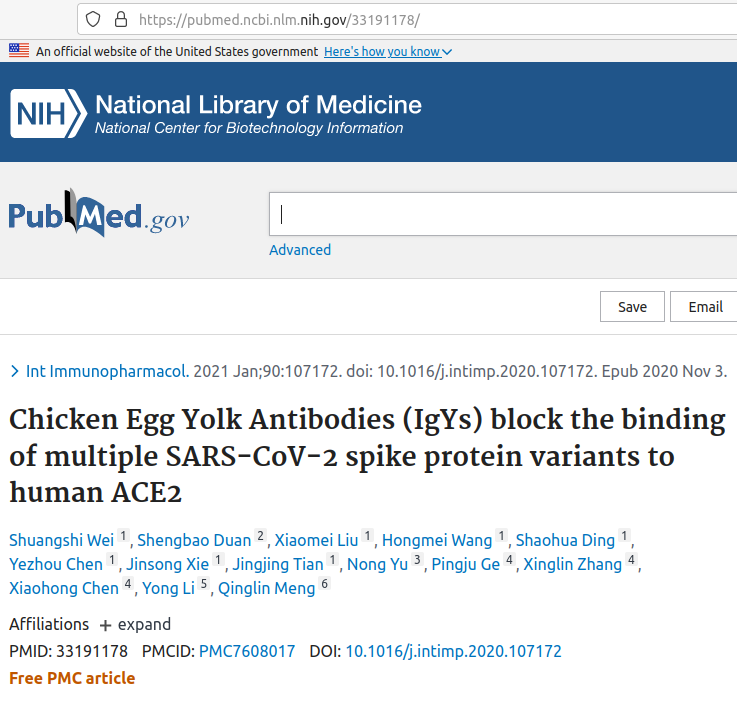Open the PMC7608017 link
Viewport: 737px width, 714px height.
click(247, 651)
